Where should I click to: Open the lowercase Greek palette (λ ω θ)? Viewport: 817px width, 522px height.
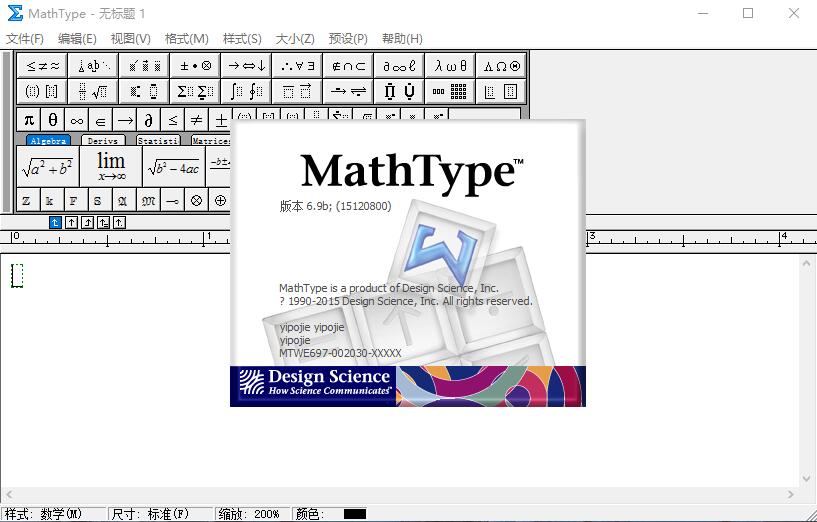point(451,66)
